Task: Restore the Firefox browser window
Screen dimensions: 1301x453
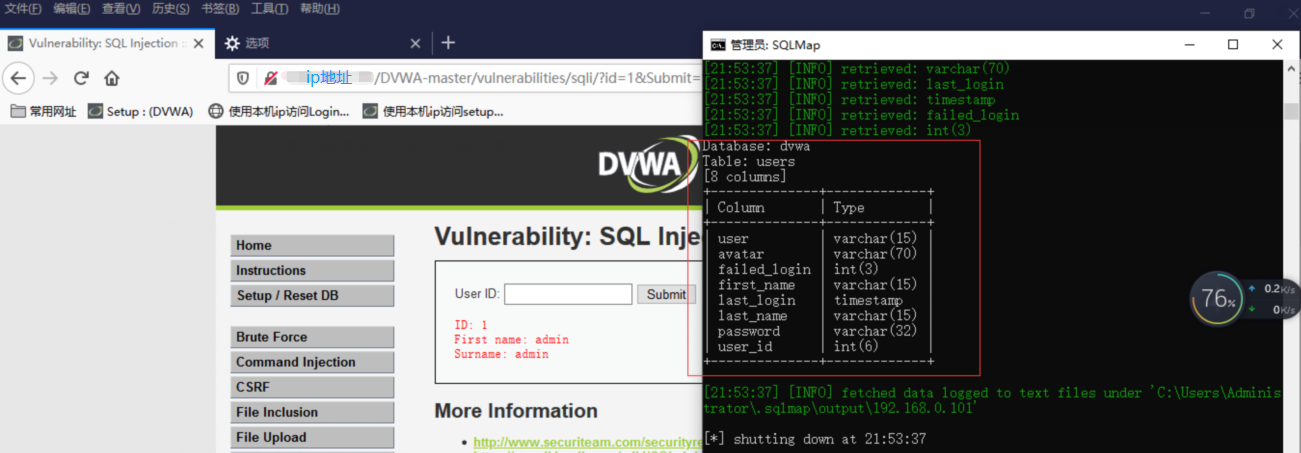Action: pos(1249,13)
